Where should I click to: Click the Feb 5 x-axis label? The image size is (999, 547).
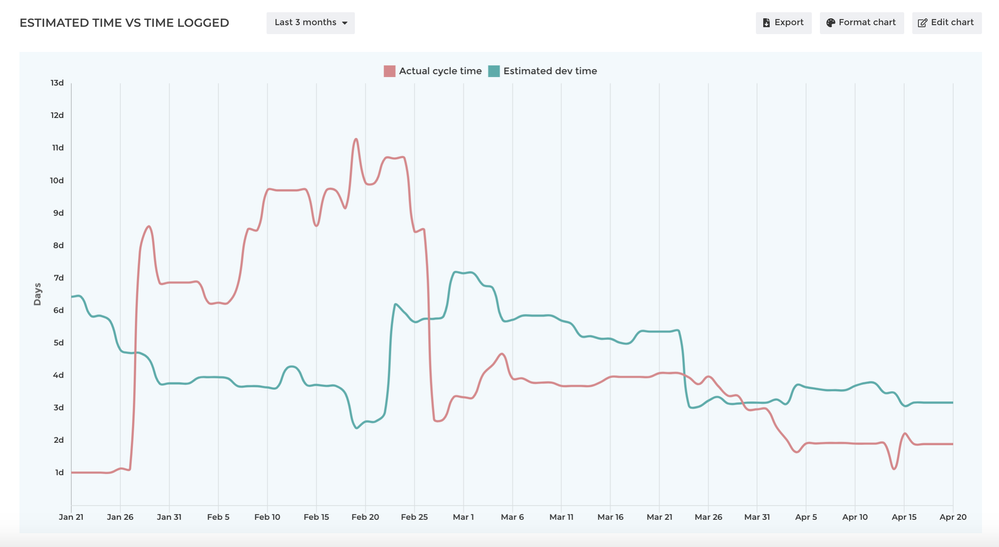(x=218, y=517)
